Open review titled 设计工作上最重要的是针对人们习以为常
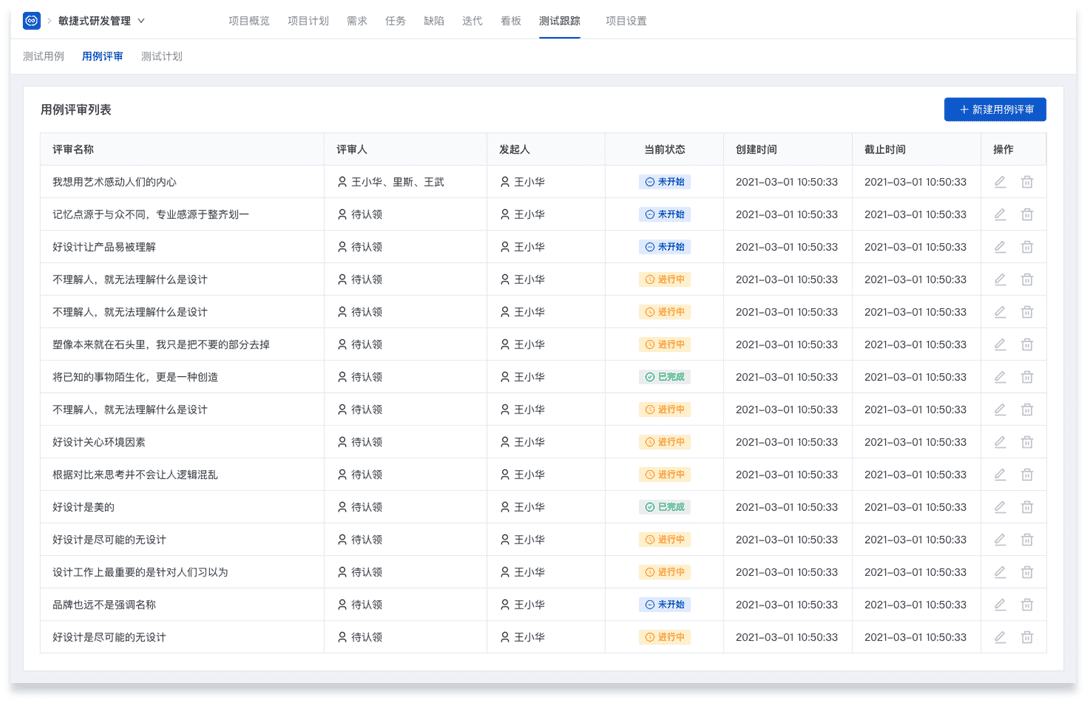Image resolution: width=1087 pixels, height=703 pixels. [x=140, y=572]
